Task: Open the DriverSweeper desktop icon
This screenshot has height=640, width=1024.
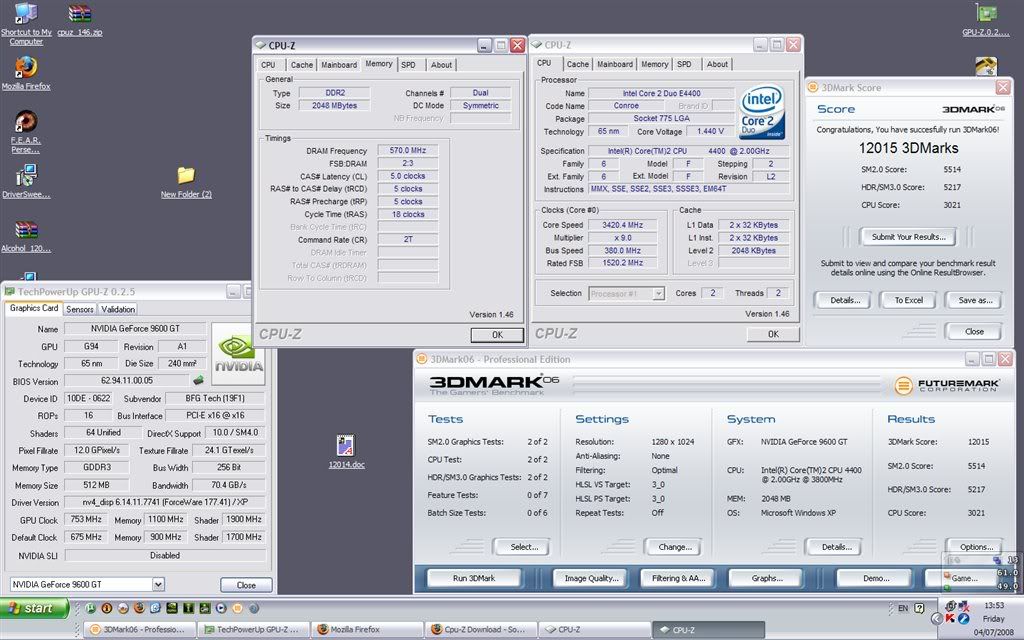Action: click(x=26, y=176)
